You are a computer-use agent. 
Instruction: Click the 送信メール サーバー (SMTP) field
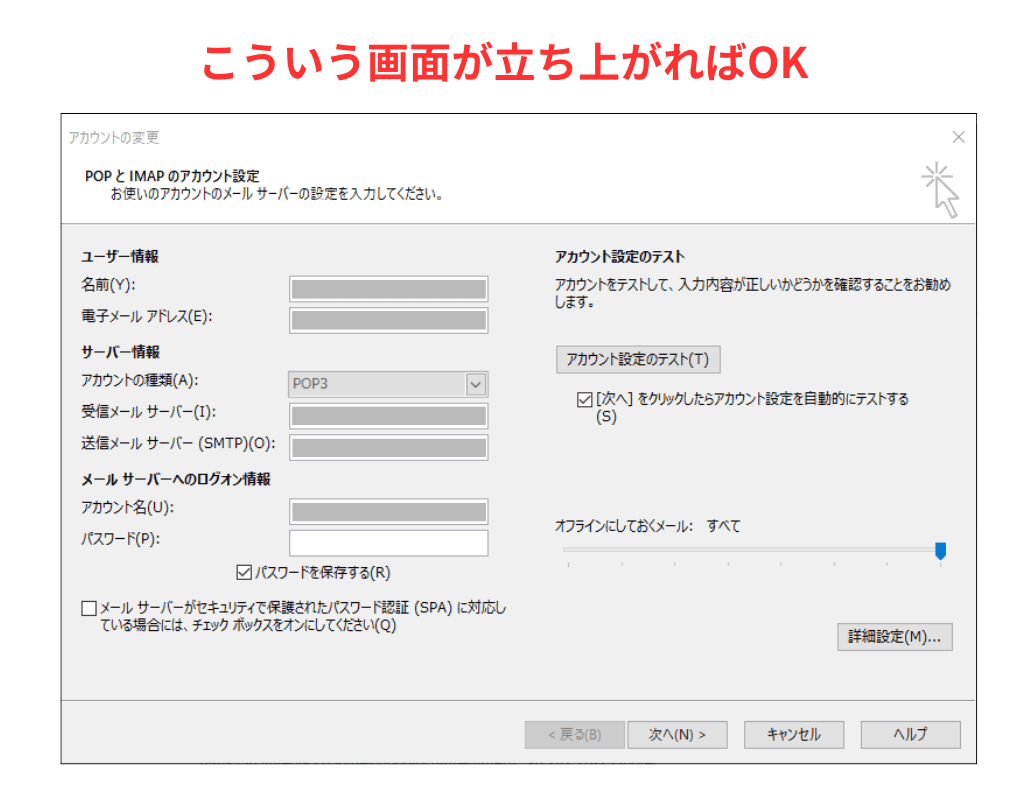point(388,447)
